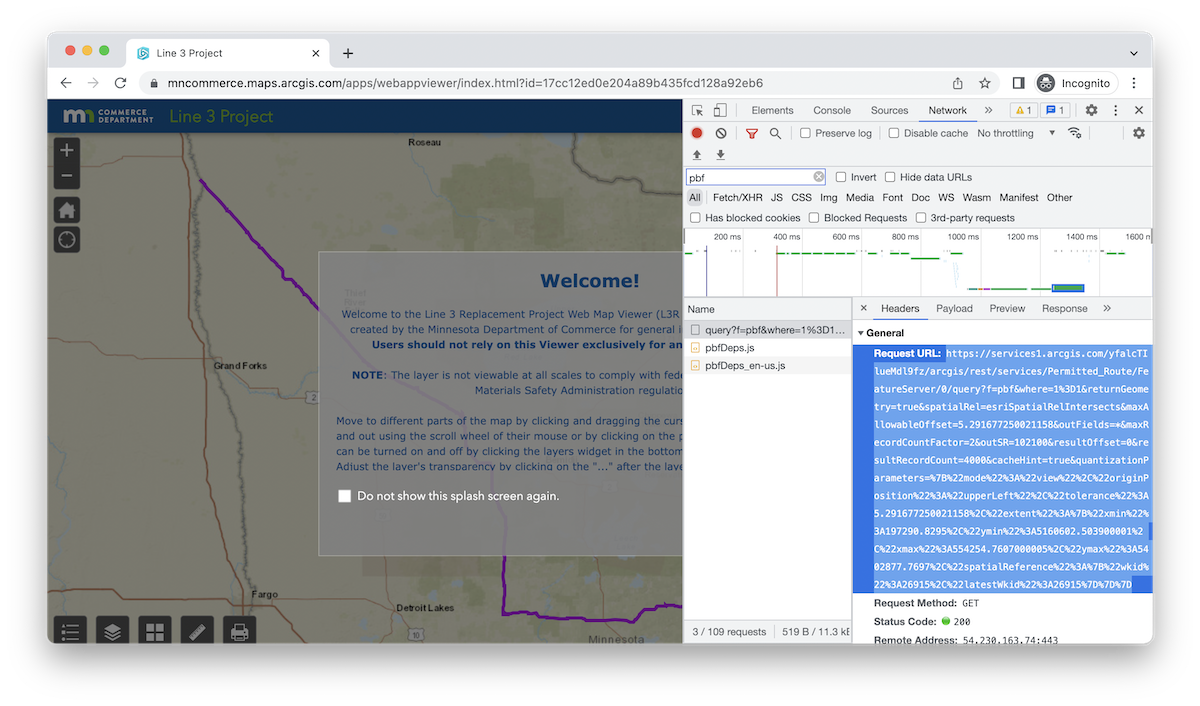Open network conditions settings
Viewport: 1200px width, 706px height.
coord(1075,133)
